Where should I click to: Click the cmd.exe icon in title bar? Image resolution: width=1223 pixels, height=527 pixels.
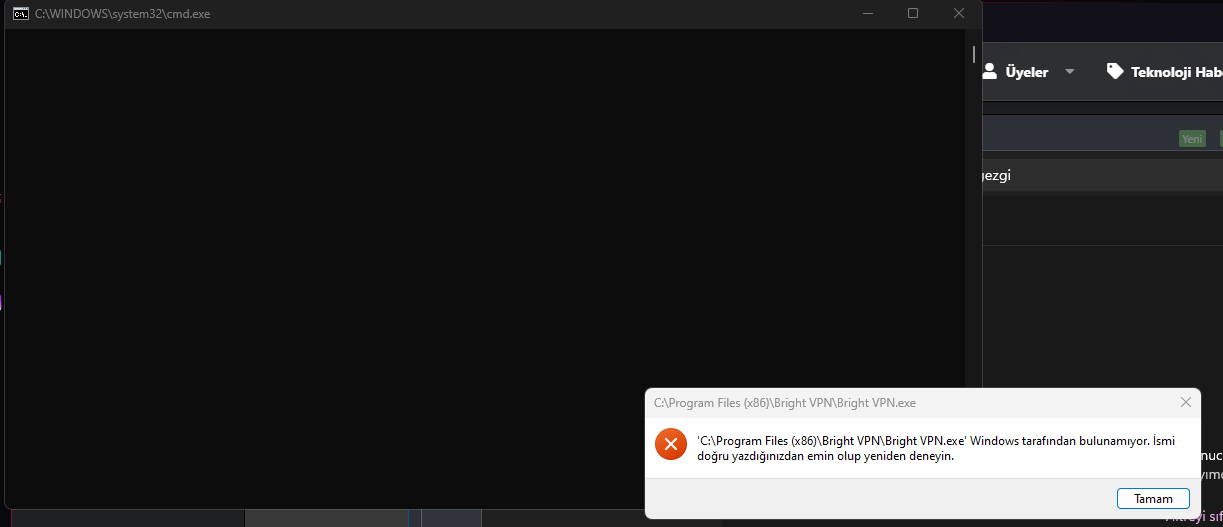20,14
